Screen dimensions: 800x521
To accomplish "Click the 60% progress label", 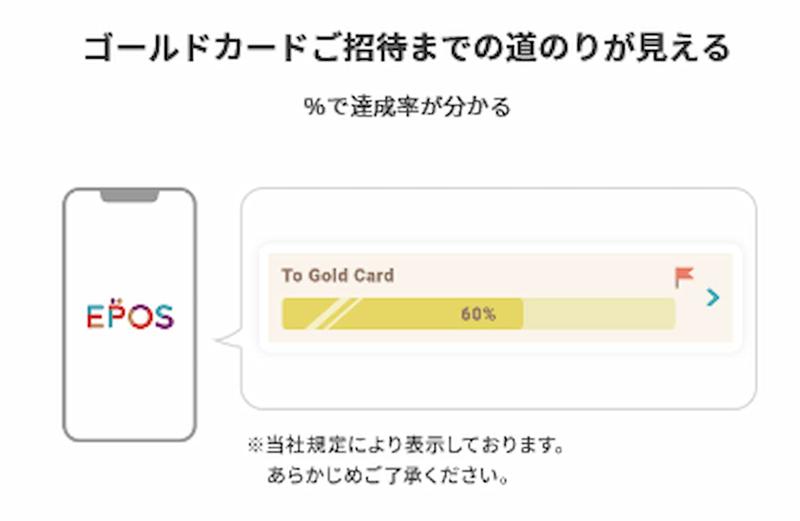I will (x=478, y=314).
